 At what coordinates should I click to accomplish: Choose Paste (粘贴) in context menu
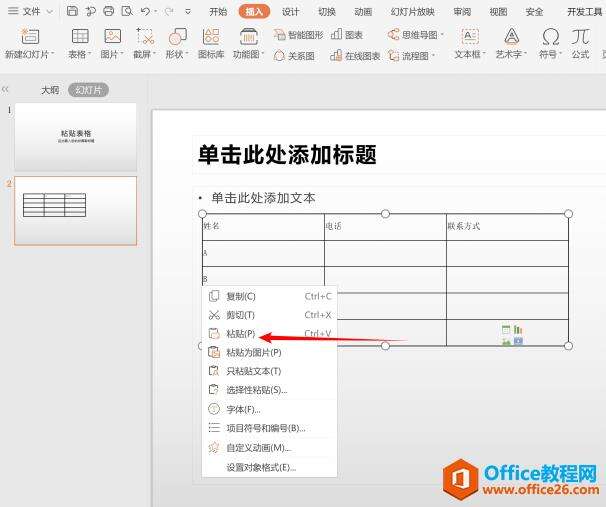(x=269, y=333)
